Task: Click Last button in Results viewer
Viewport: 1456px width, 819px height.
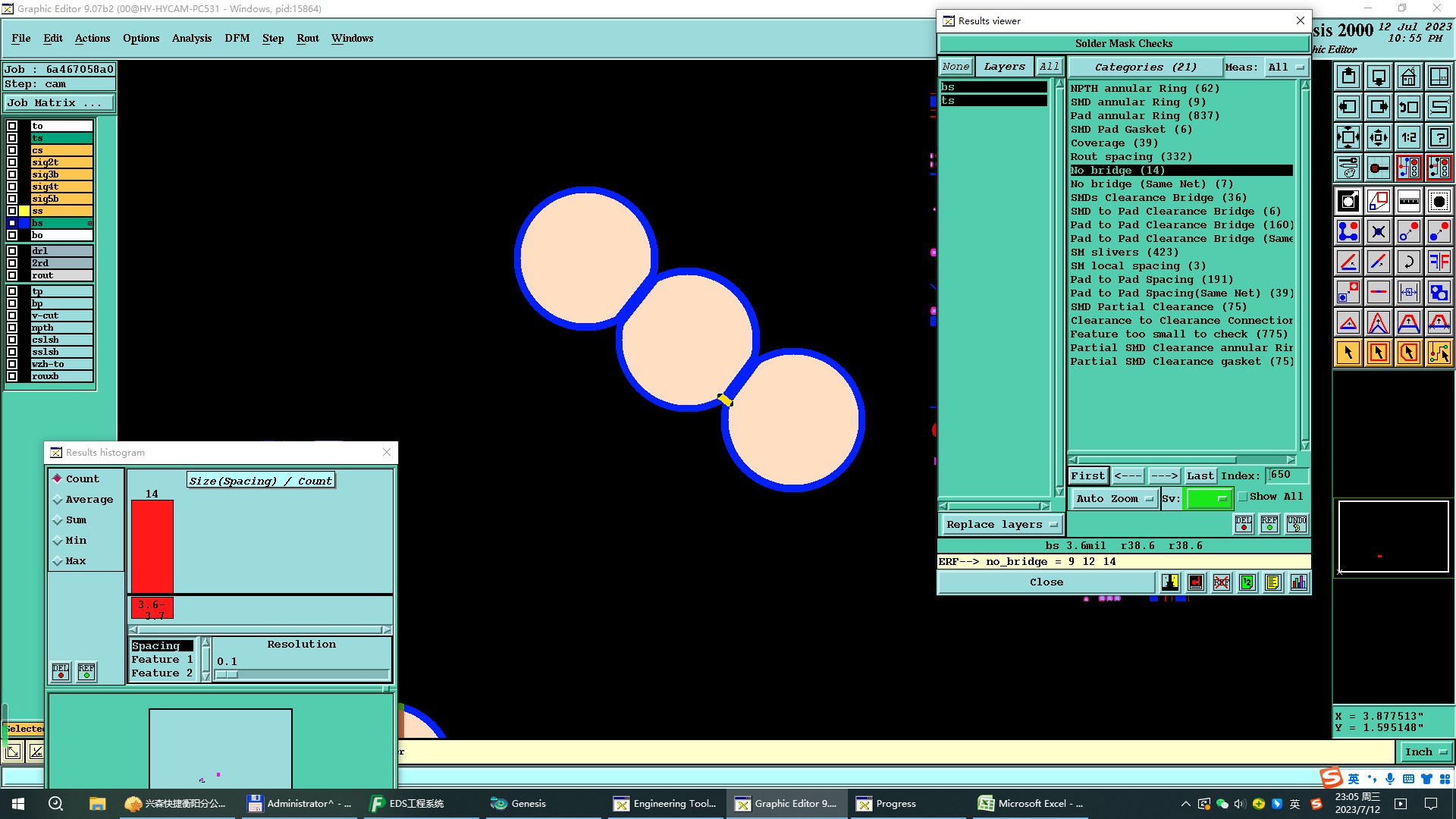Action: [x=1200, y=475]
